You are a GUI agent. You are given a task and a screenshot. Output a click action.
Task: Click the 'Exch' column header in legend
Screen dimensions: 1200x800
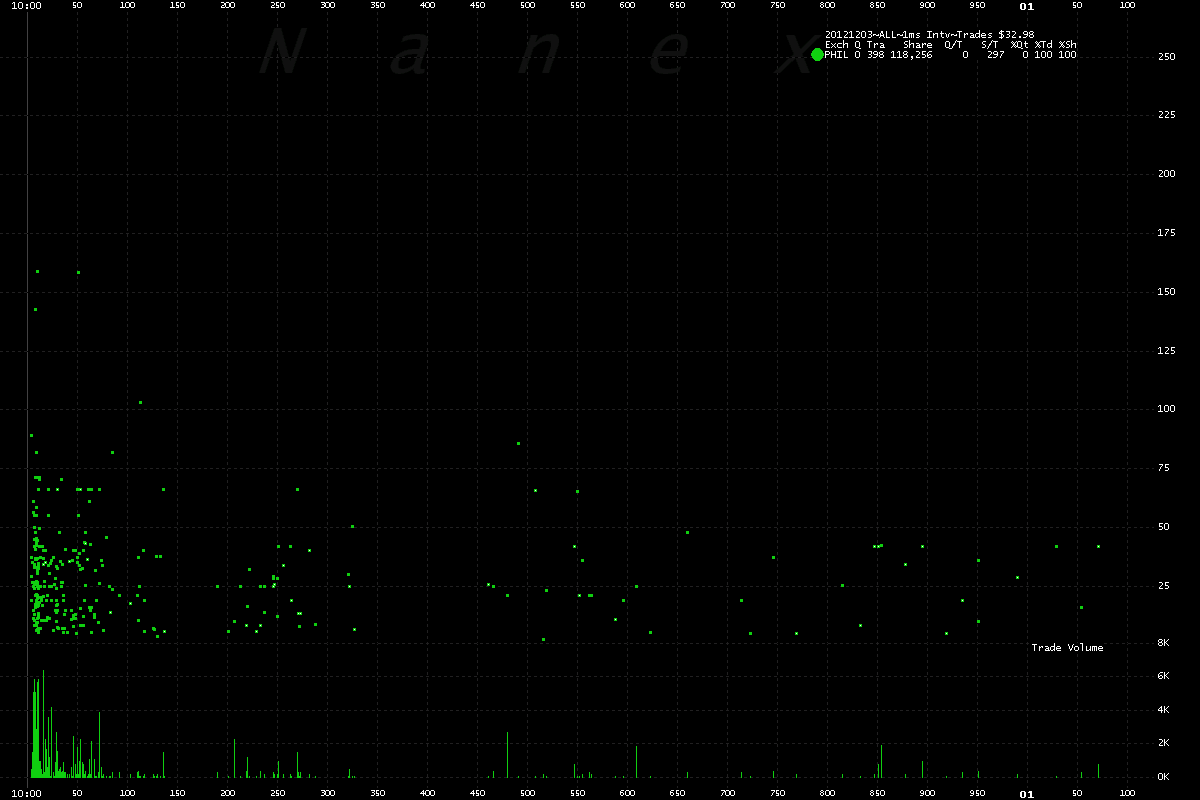tap(837, 45)
